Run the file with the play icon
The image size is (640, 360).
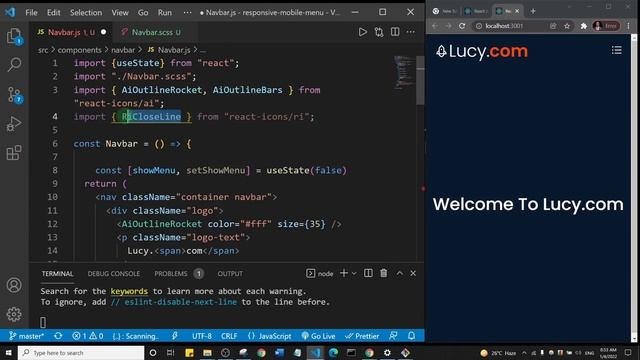point(362,32)
